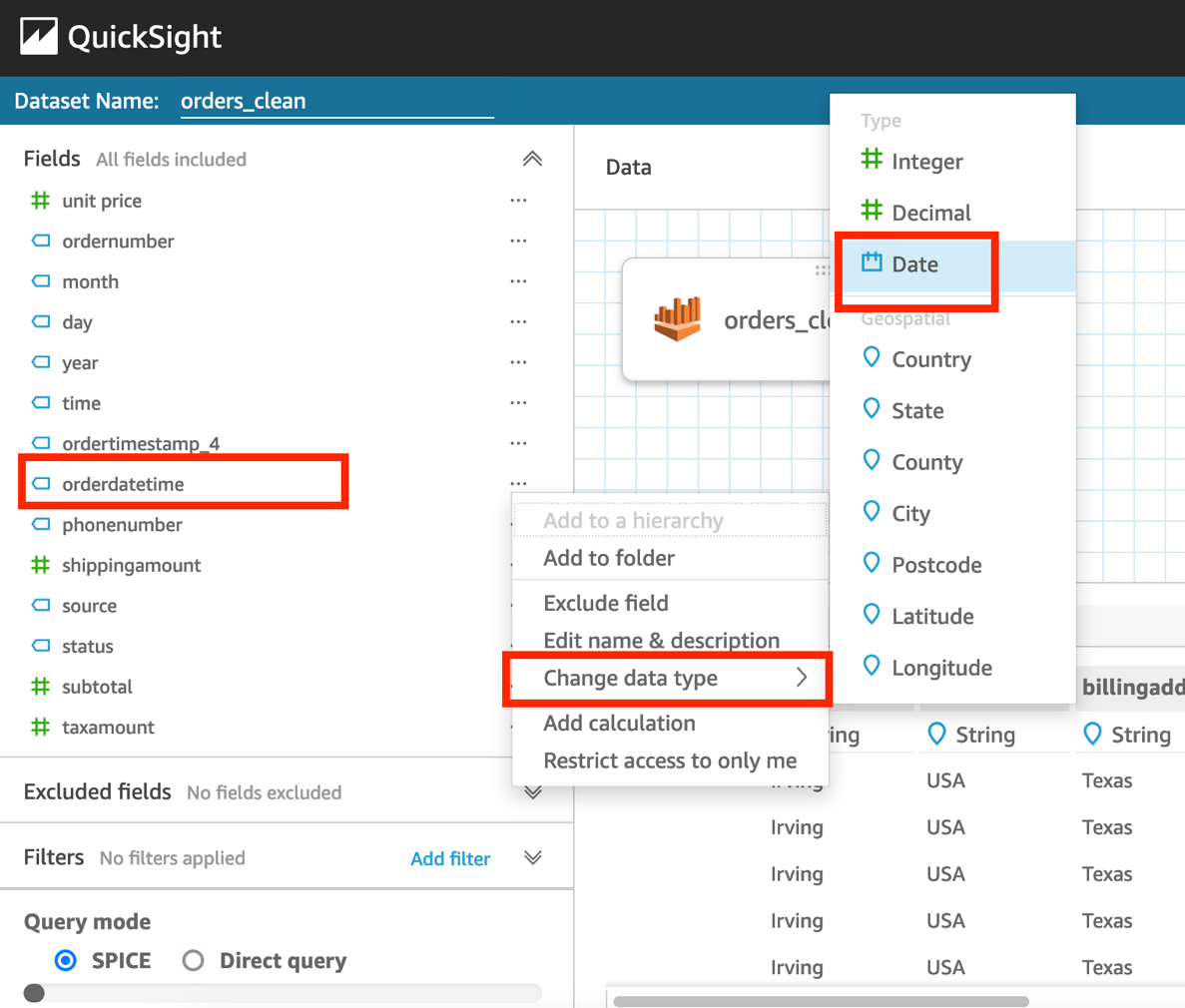The height and width of the screenshot is (1008, 1185).
Task: Click the hash icon beside taxamount
Action: point(40,727)
